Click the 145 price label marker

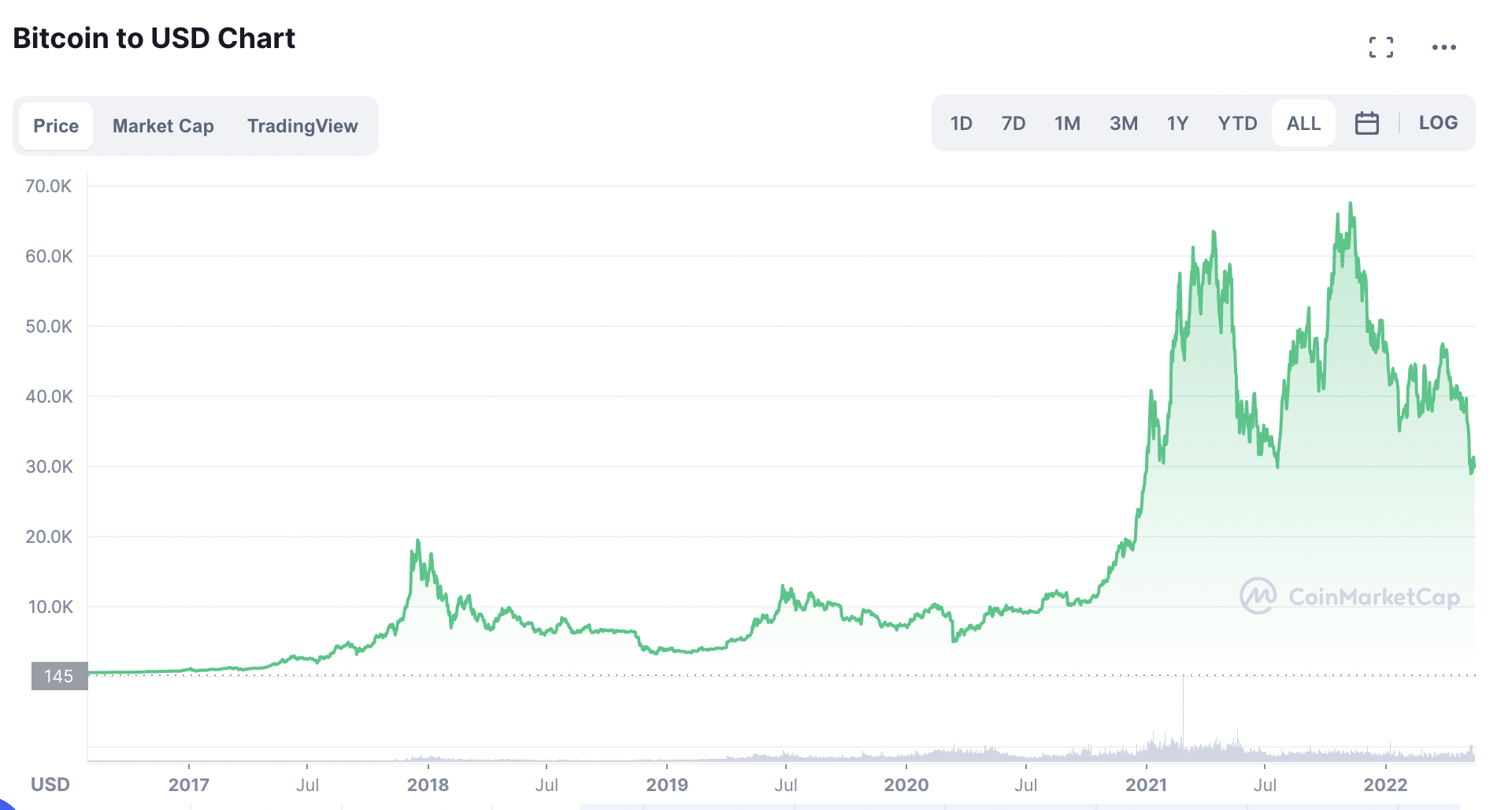click(59, 676)
